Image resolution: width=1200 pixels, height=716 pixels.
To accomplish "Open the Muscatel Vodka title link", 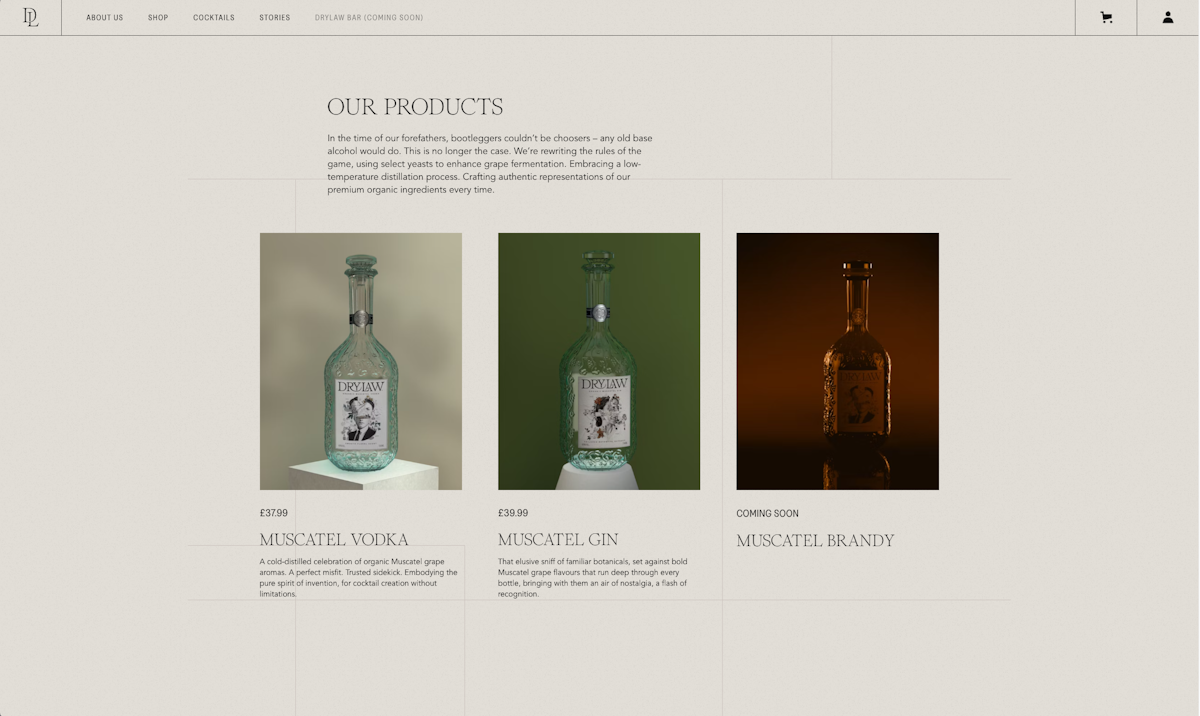I will [x=334, y=540].
